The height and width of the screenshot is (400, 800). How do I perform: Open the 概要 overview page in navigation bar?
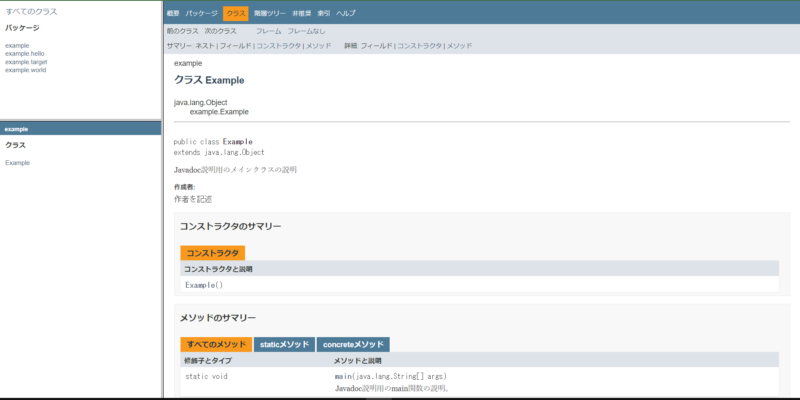173,13
